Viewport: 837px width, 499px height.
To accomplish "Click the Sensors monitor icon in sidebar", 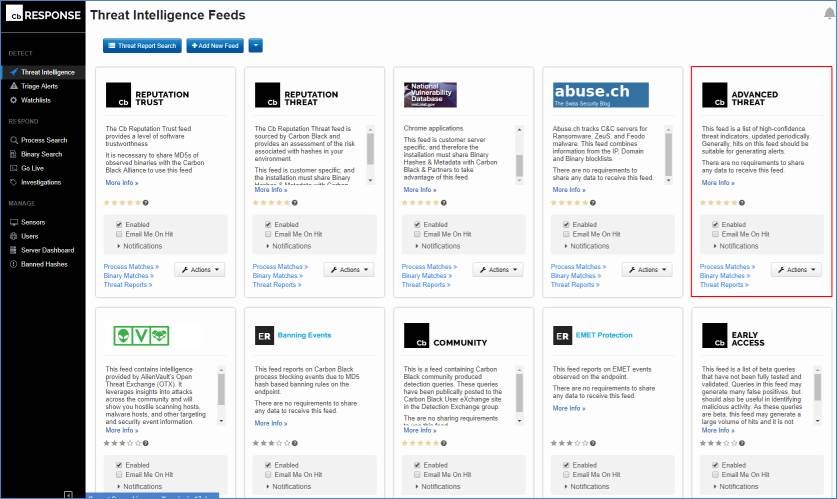I will coord(13,222).
